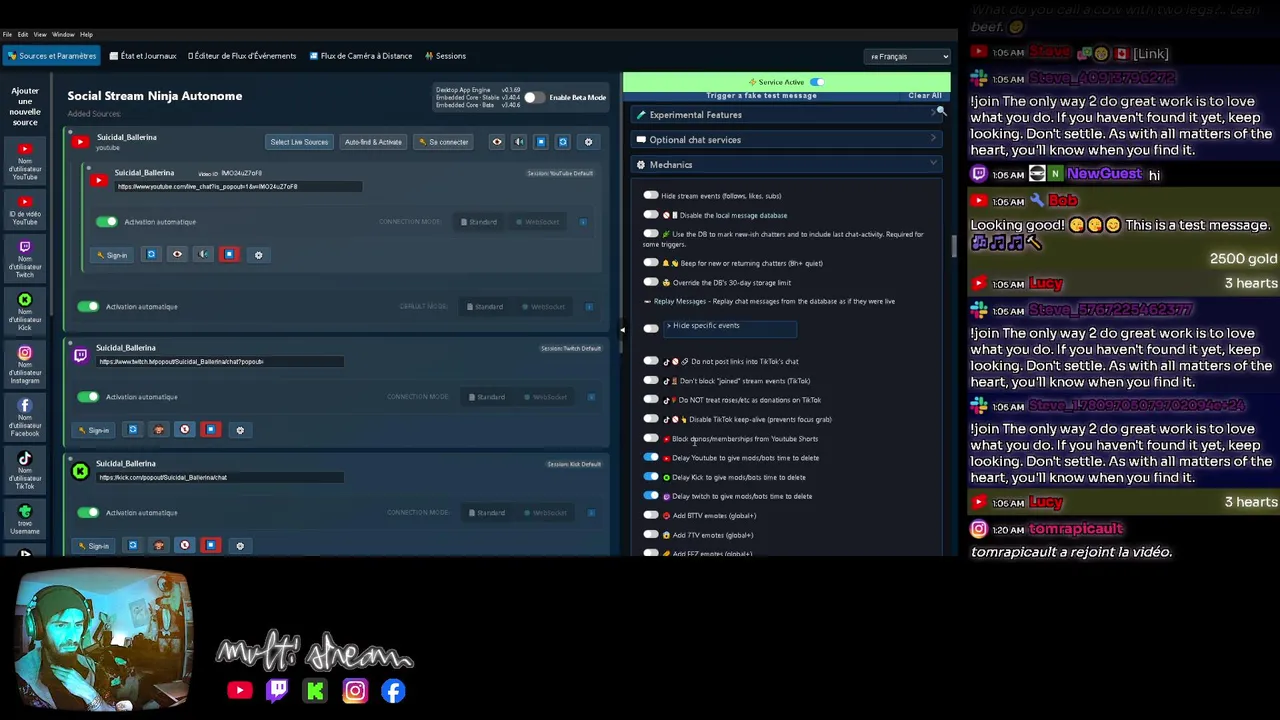Screen dimensions: 1280x720
Task: Open settings gear in the YouTube group header
Action: point(588,142)
